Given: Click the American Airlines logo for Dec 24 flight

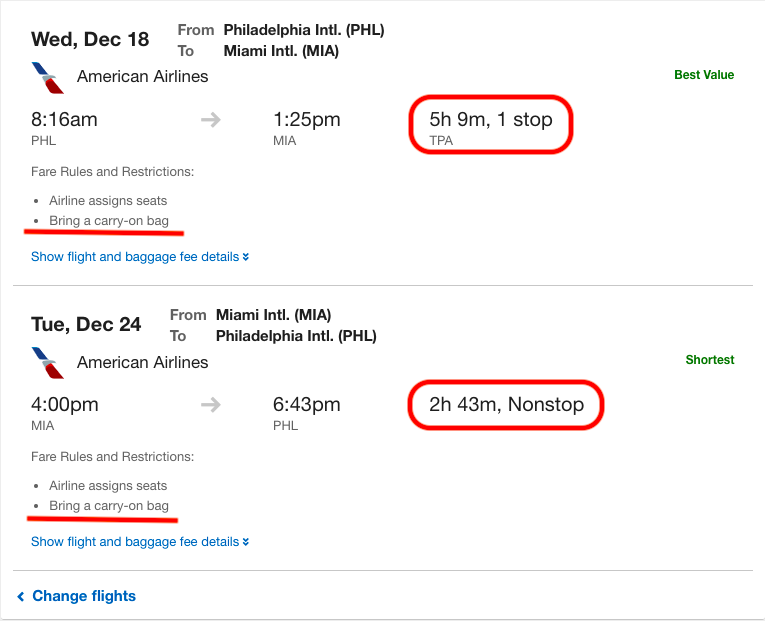Looking at the screenshot, I should tap(48, 363).
